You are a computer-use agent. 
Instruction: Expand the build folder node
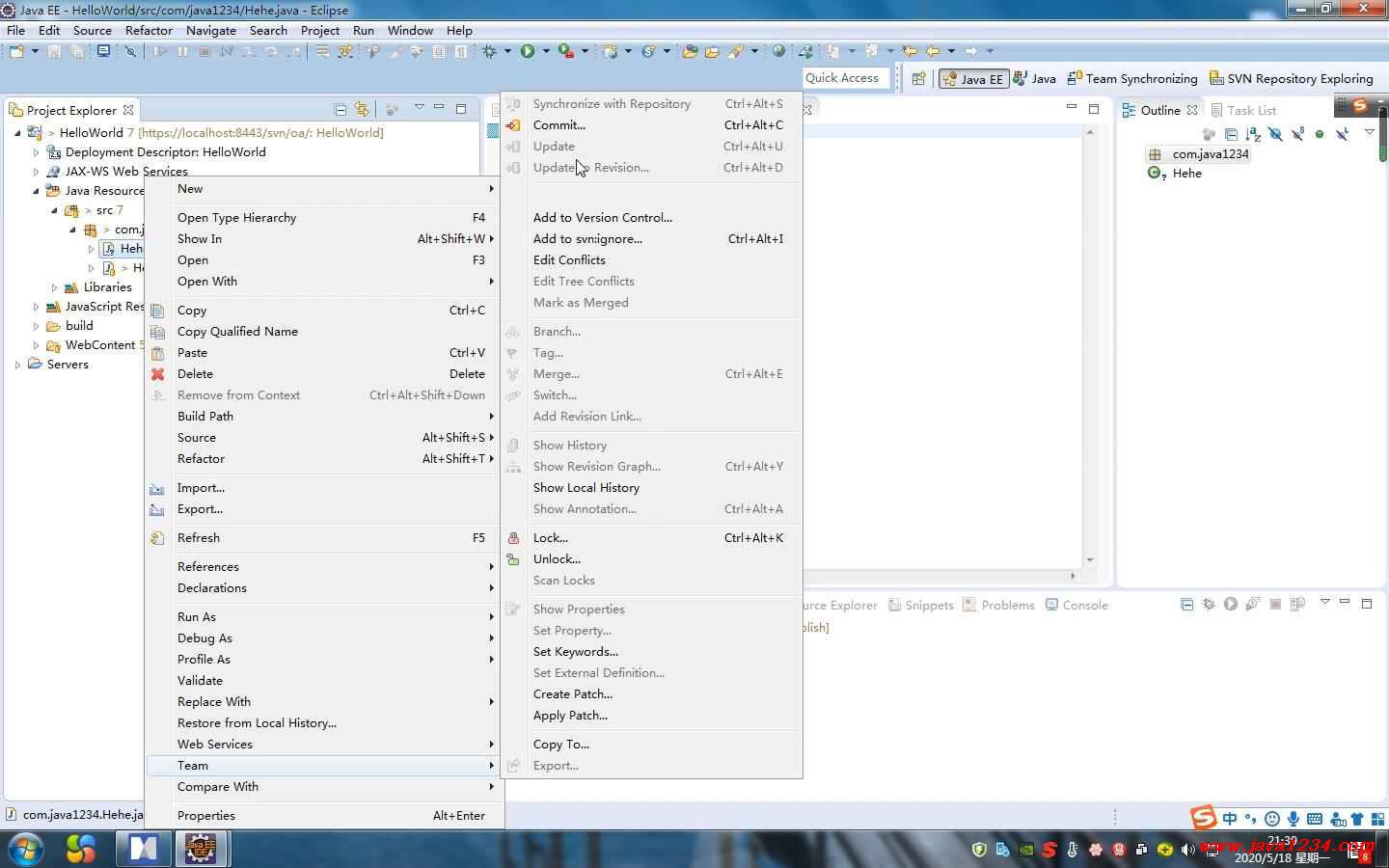pos(37,326)
